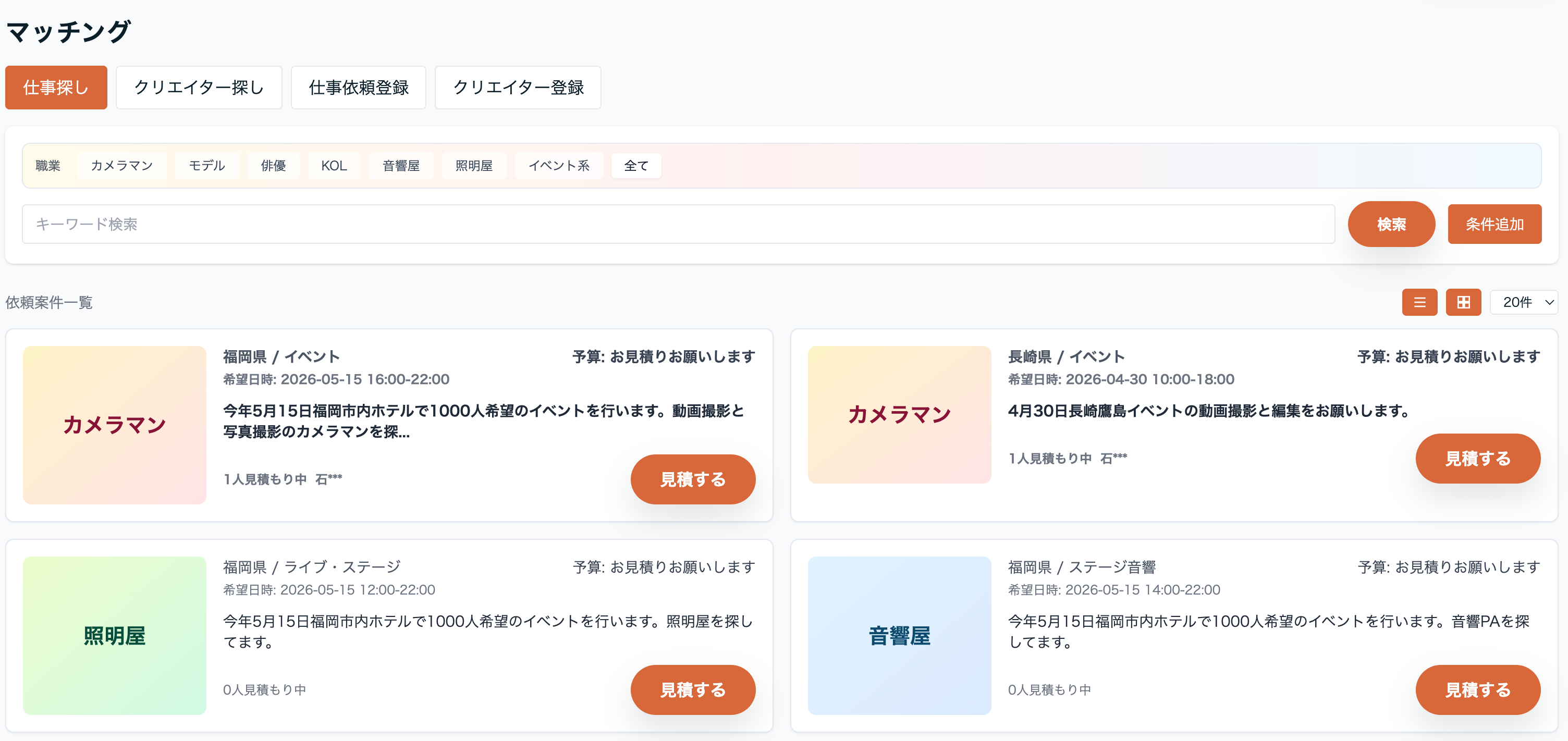
Task: Switch to grid view layout icon
Action: tap(1463, 302)
